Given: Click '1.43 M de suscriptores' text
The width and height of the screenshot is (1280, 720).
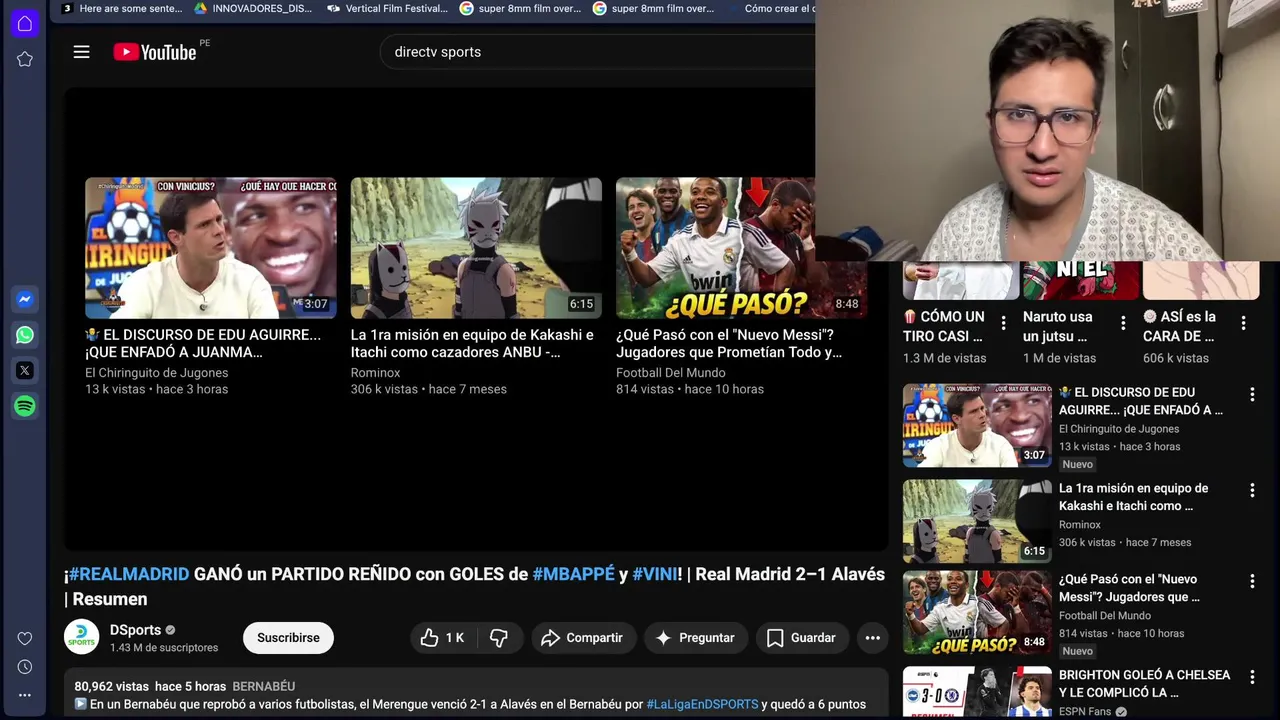Looking at the screenshot, I should point(164,648).
